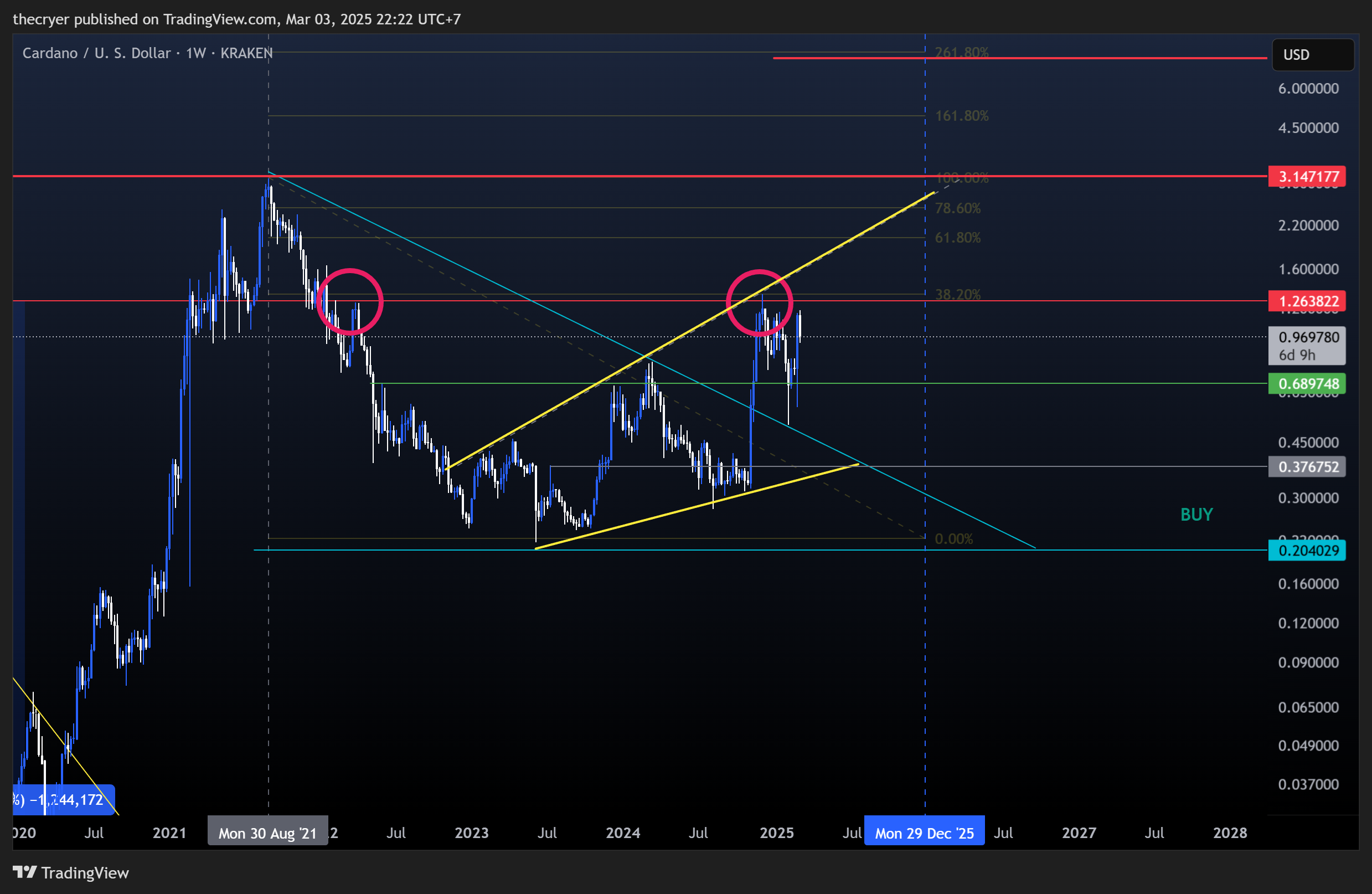Click the TradingView logo at bottom
Screen dimensions: 1372x894
coord(71,872)
